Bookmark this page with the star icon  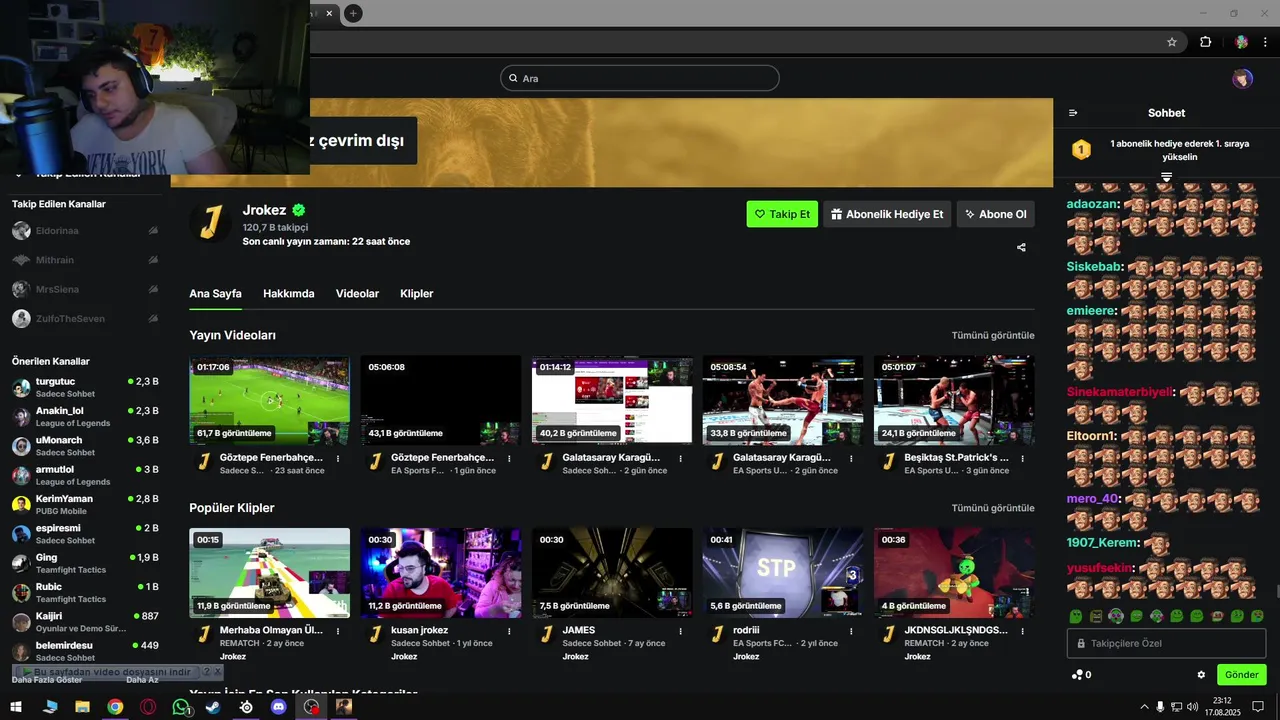1172,42
